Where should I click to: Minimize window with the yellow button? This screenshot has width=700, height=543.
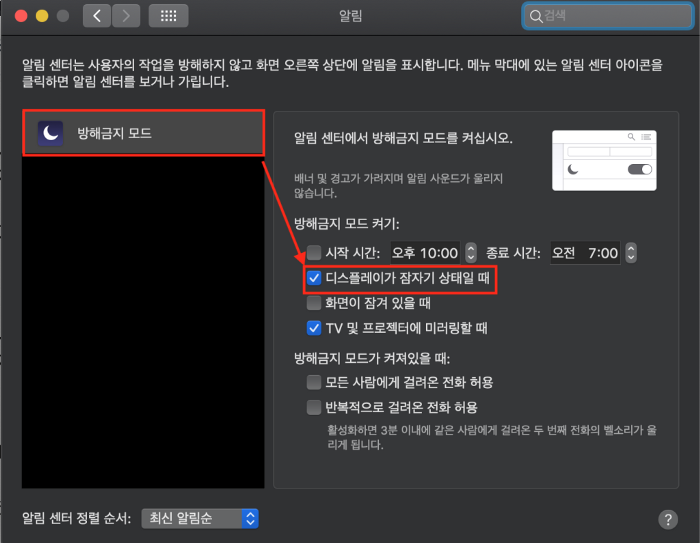click(42, 16)
